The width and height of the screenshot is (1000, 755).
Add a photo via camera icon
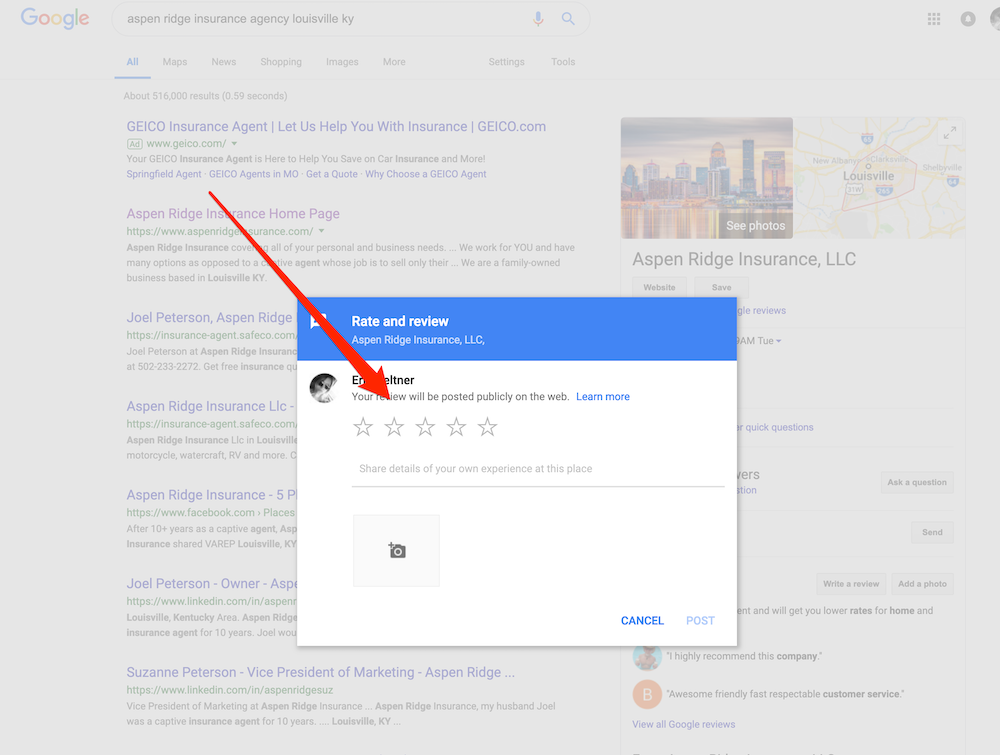pyautogui.click(x=397, y=550)
